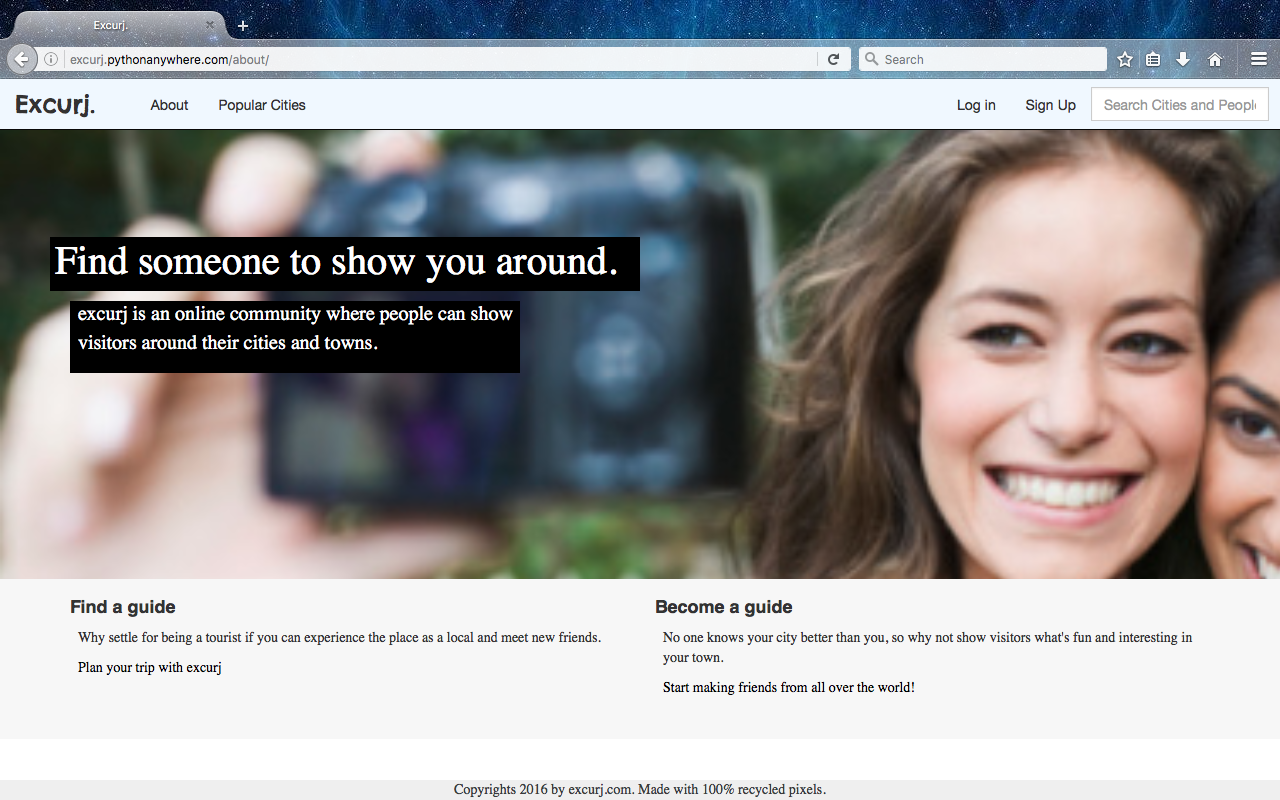Click the Sign Up link
The height and width of the screenshot is (800, 1280).
coord(1050,105)
